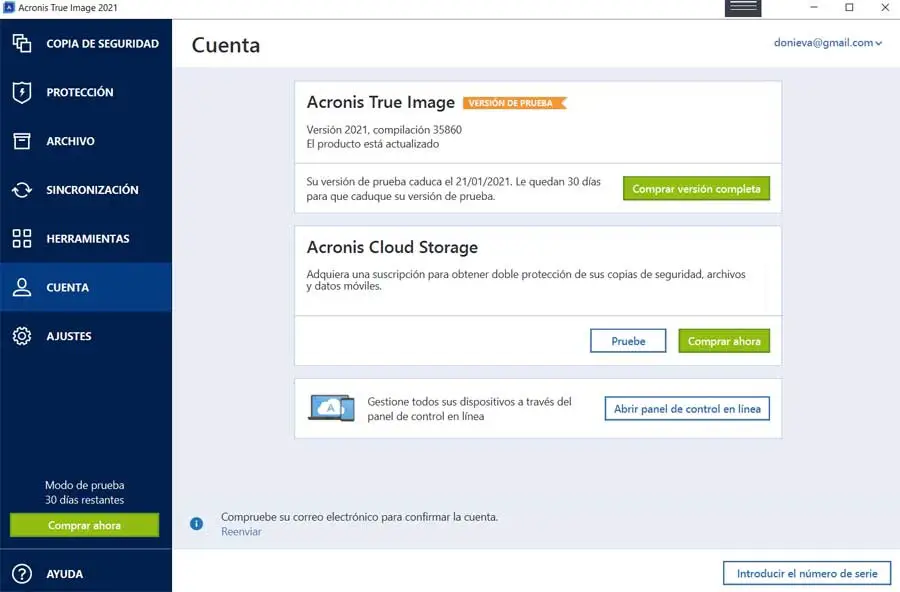This screenshot has width=900, height=592.
Task: Open AYUDA label in sidebar
Action: [x=65, y=574]
